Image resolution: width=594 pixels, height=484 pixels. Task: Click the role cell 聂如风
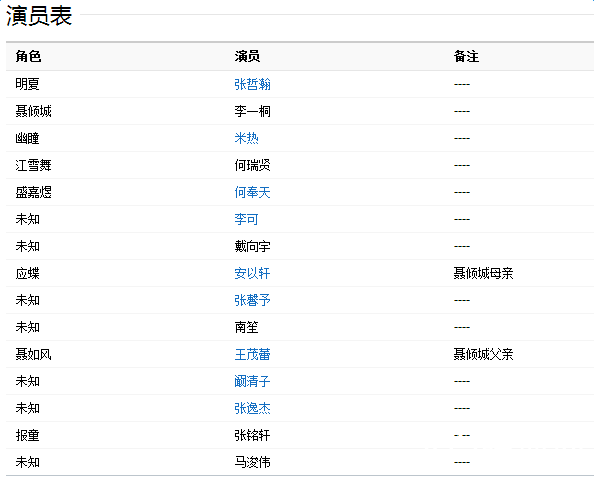33,354
